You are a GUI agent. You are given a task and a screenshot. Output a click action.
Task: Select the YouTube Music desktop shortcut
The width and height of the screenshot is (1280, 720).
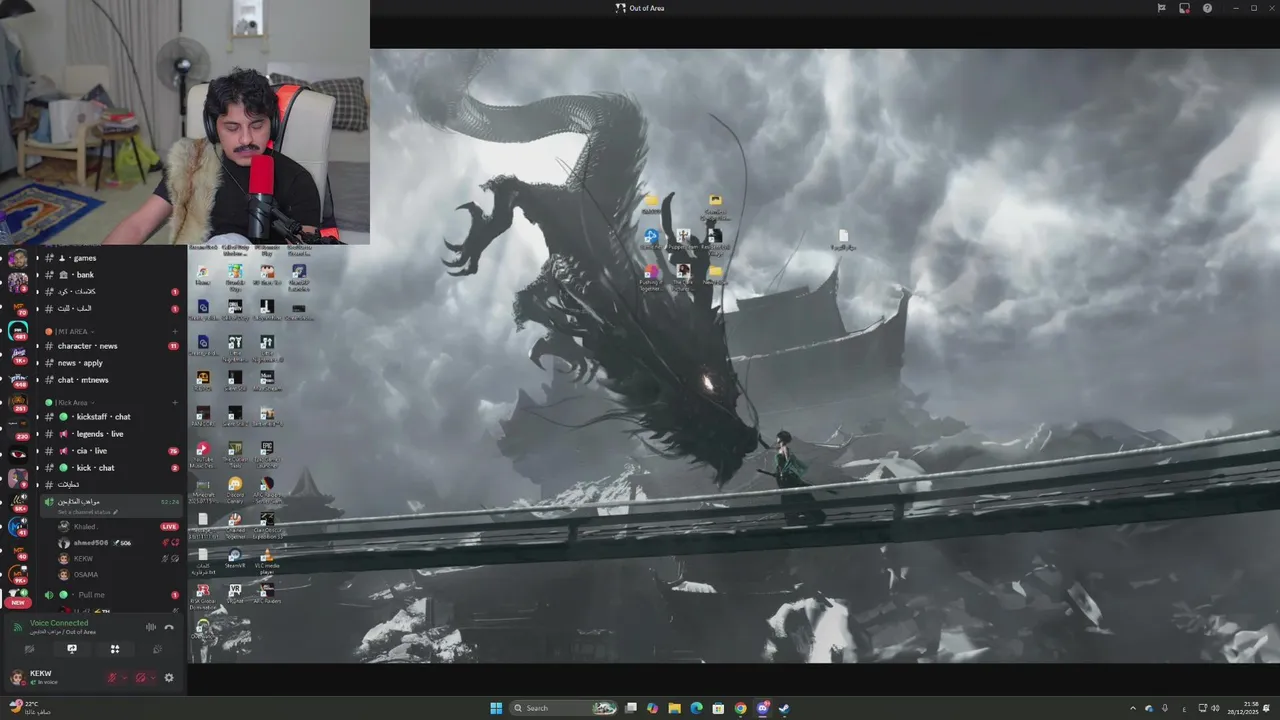(x=203, y=454)
